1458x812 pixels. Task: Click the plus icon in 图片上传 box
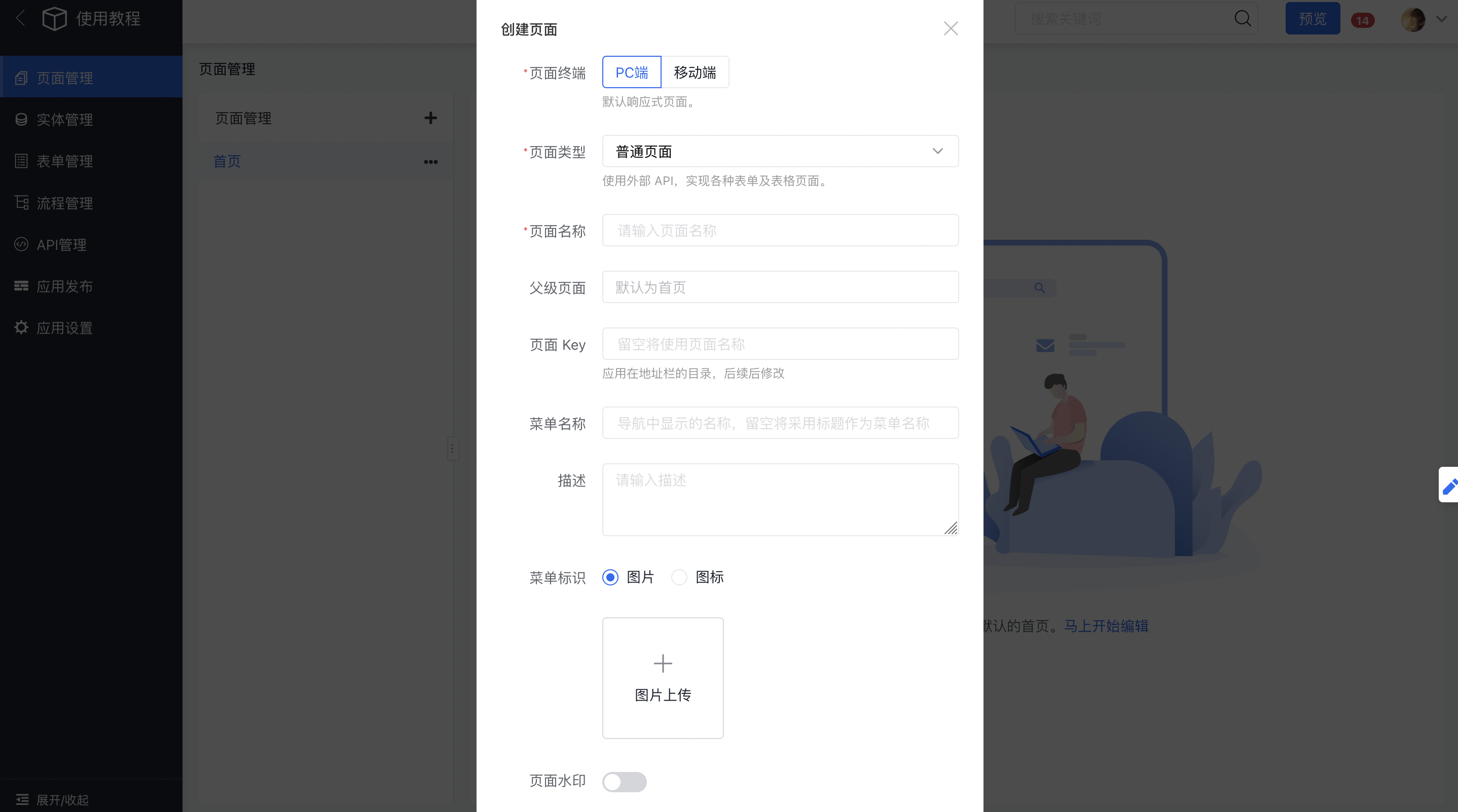coord(663,663)
